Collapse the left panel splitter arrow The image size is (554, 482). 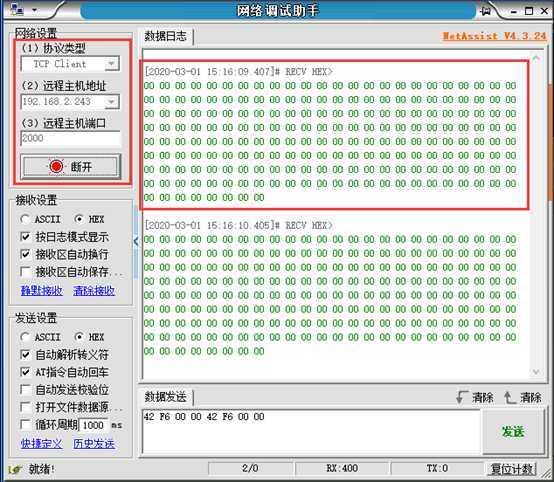(136, 242)
